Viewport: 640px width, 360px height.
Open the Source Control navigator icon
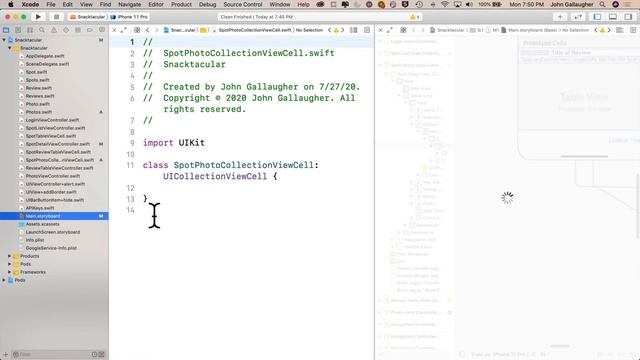pos(18,30)
